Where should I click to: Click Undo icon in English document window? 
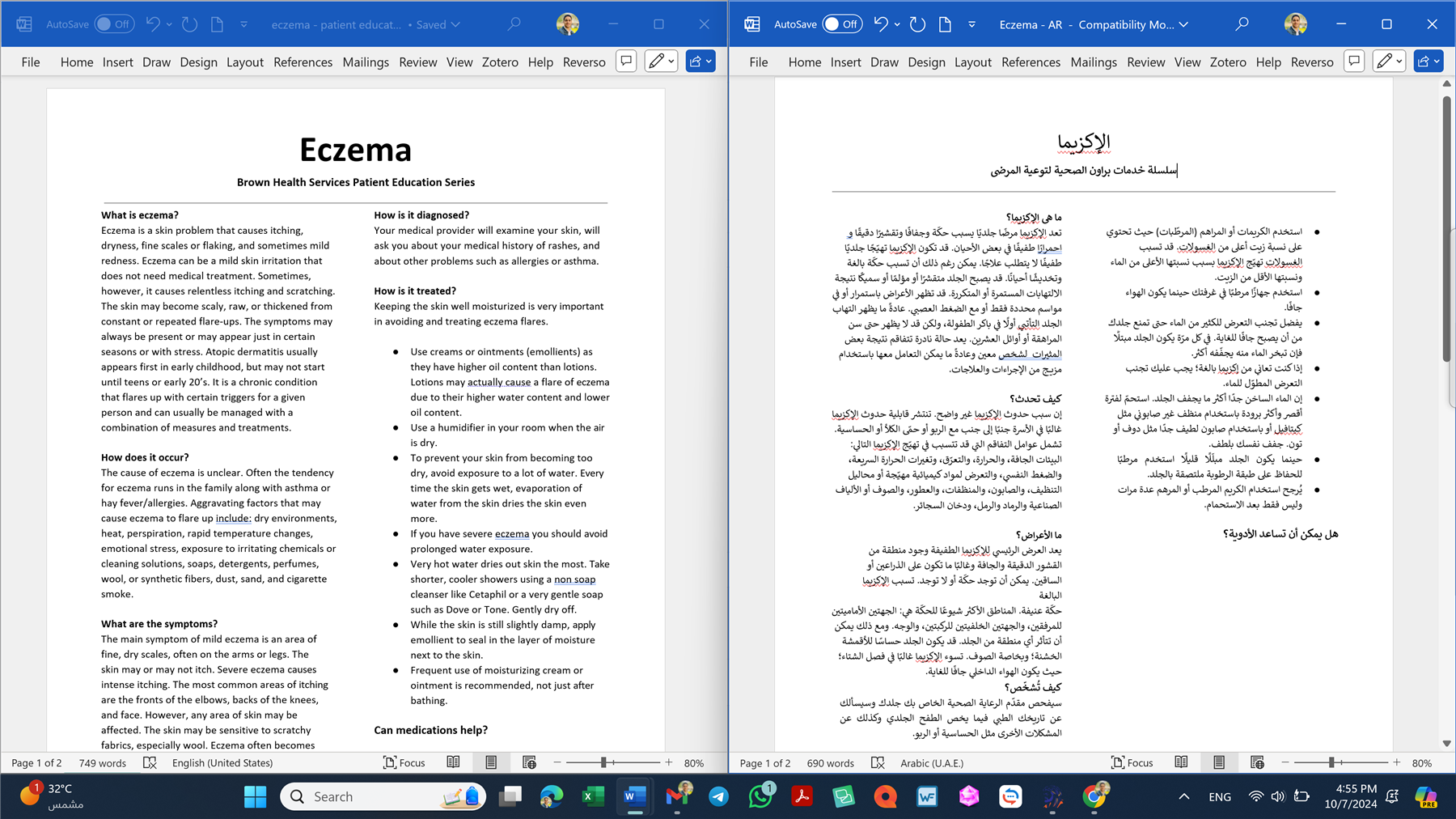(x=153, y=24)
